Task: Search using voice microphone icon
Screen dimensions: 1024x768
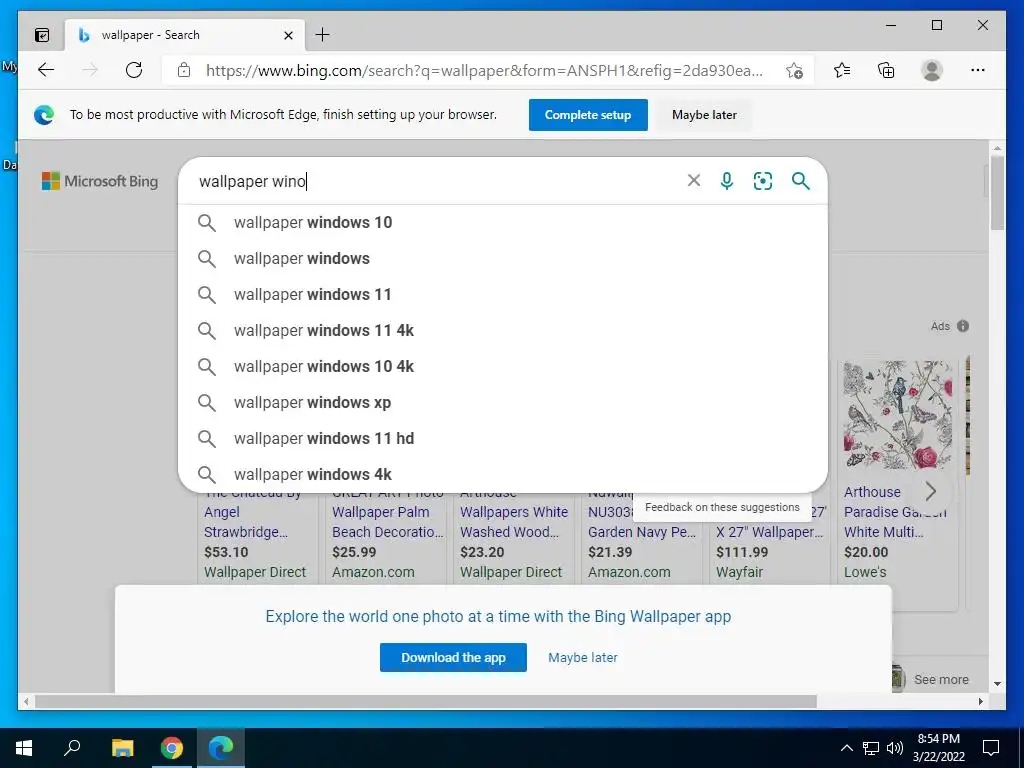Action: [727, 181]
